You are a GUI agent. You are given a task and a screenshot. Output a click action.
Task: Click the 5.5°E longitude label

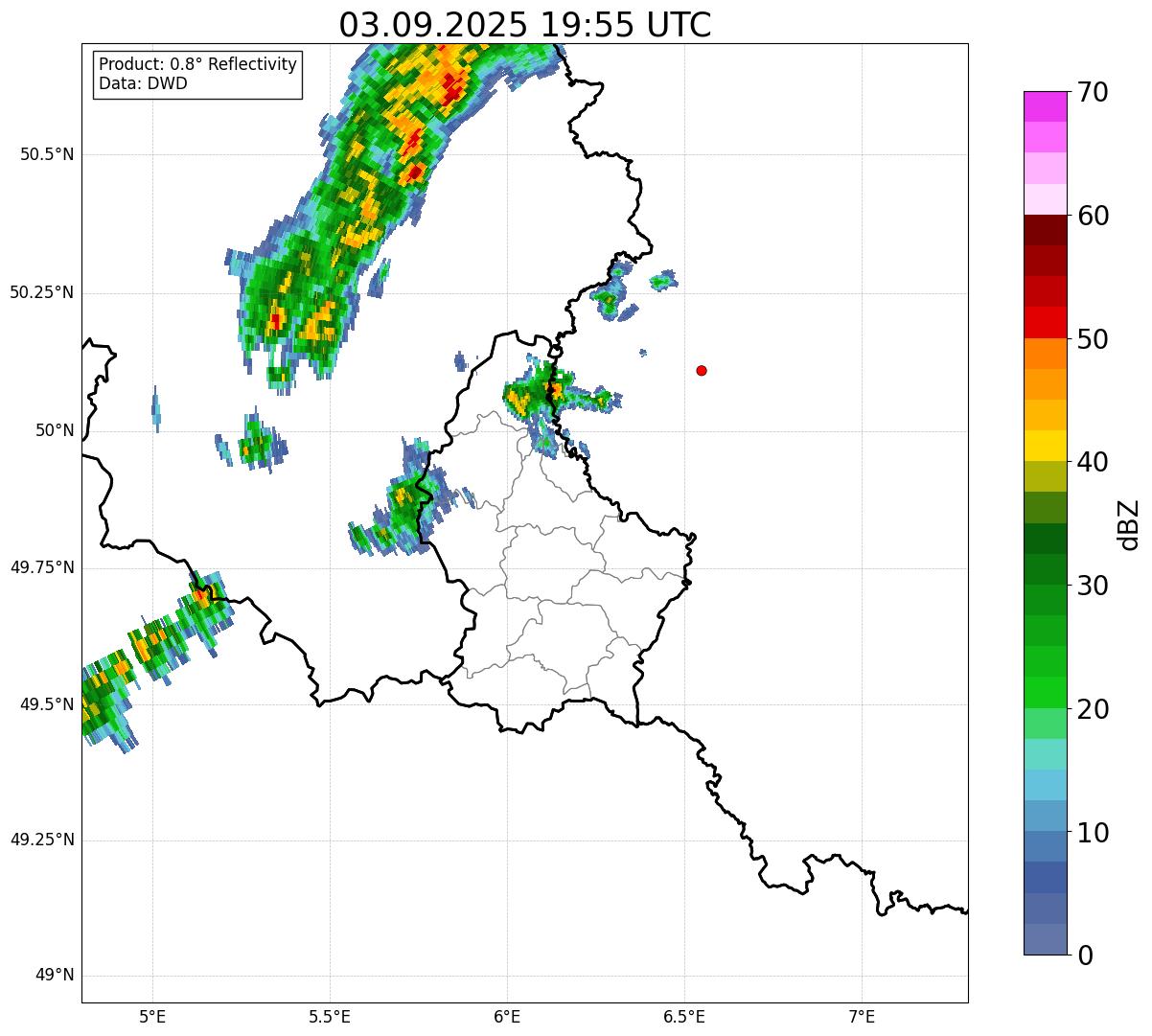330,1017
